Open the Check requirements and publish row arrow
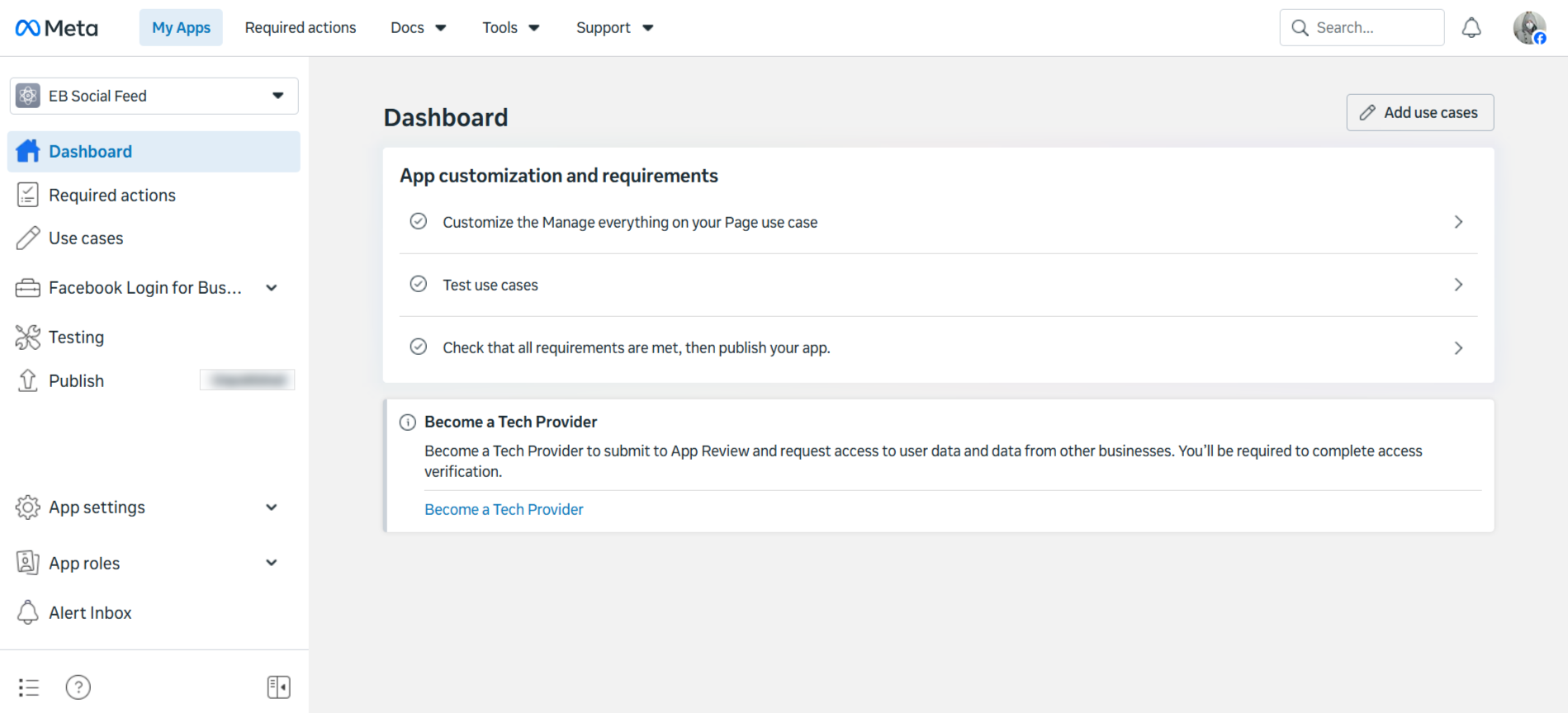The image size is (1568, 713). pyautogui.click(x=1458, y=348)
